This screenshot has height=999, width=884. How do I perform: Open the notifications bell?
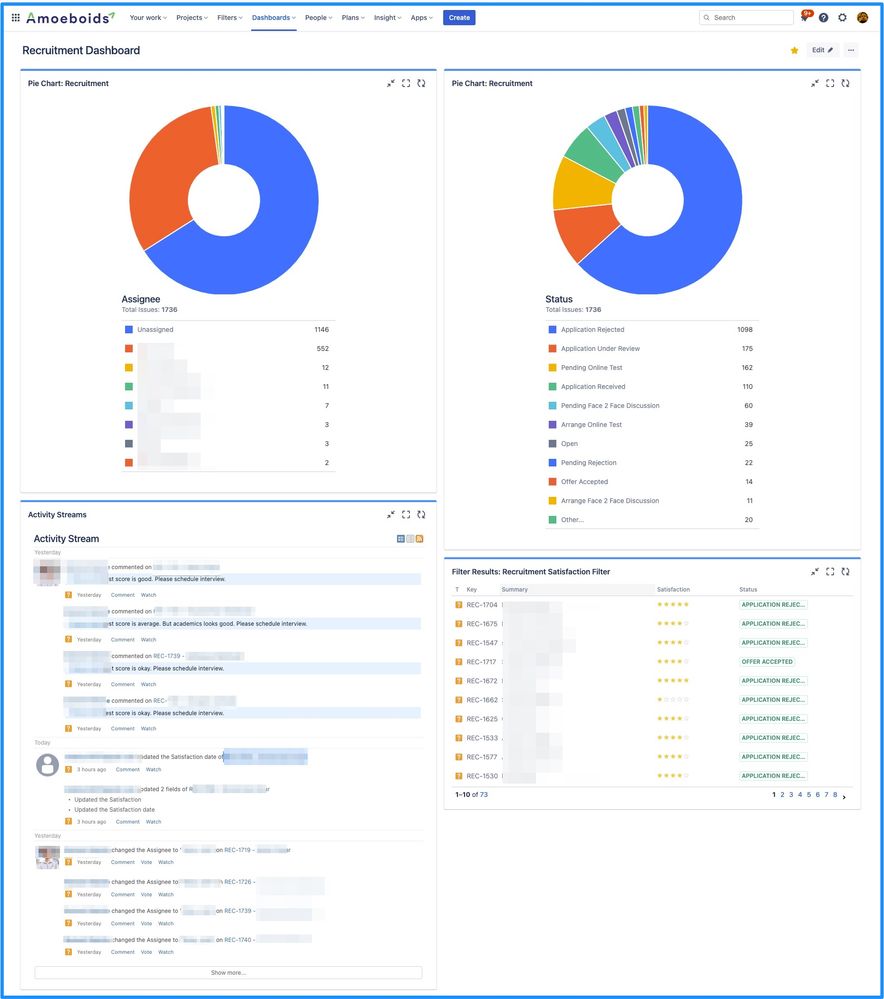[804, 17]
